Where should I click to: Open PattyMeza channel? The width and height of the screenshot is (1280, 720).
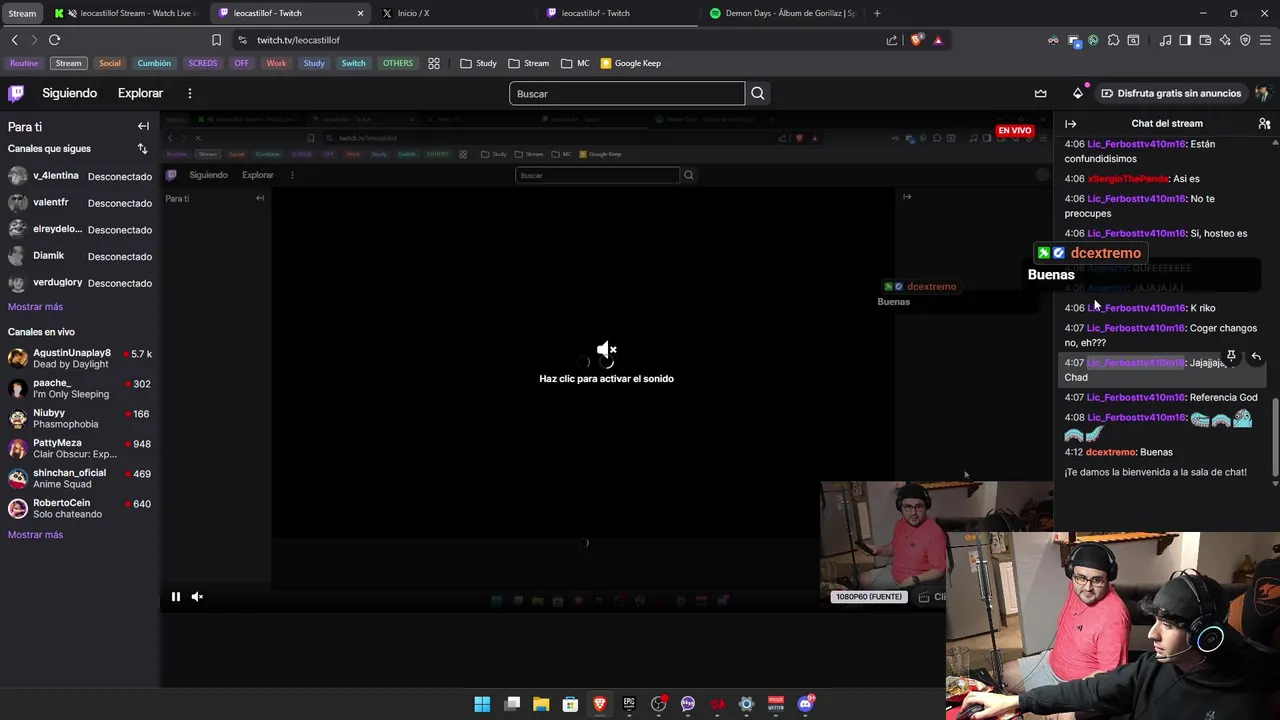[x=80, y=448]
